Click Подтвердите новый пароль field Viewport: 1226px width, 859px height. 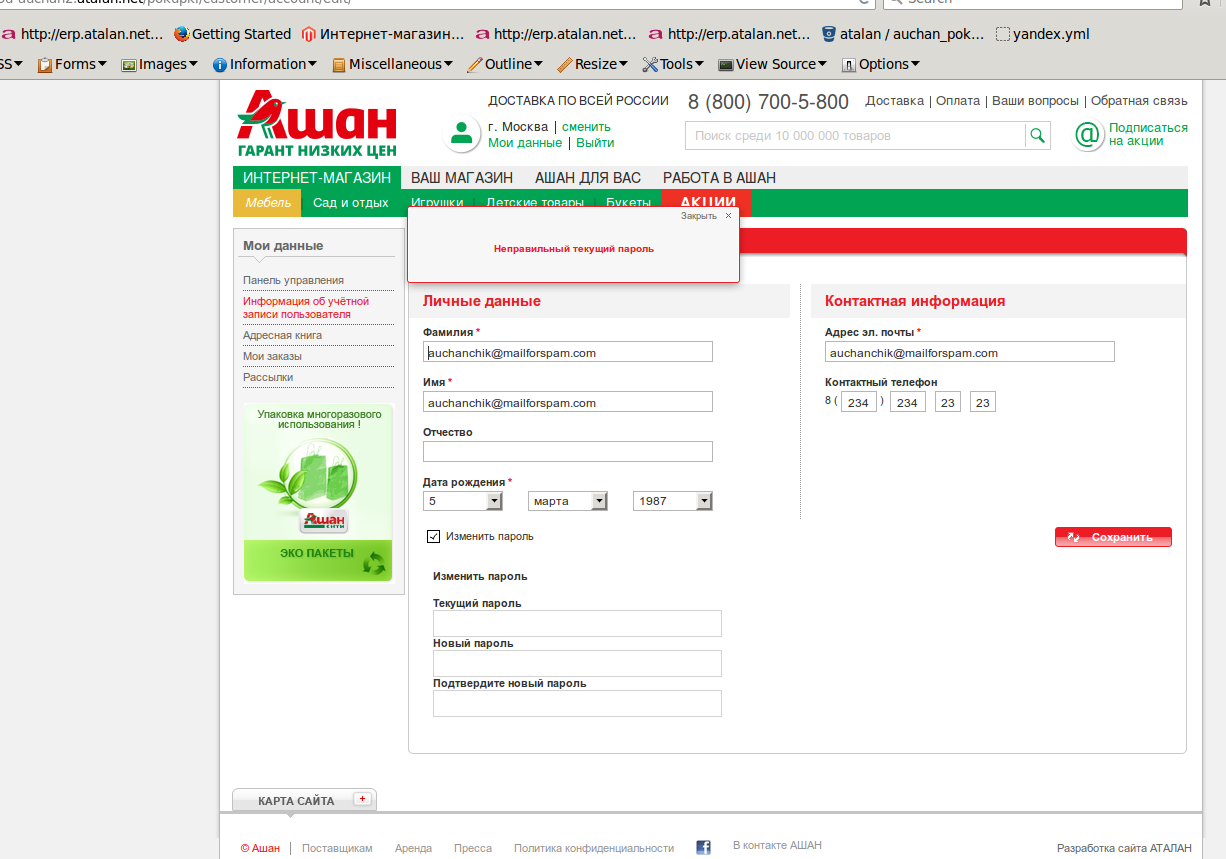click(577, 703)
